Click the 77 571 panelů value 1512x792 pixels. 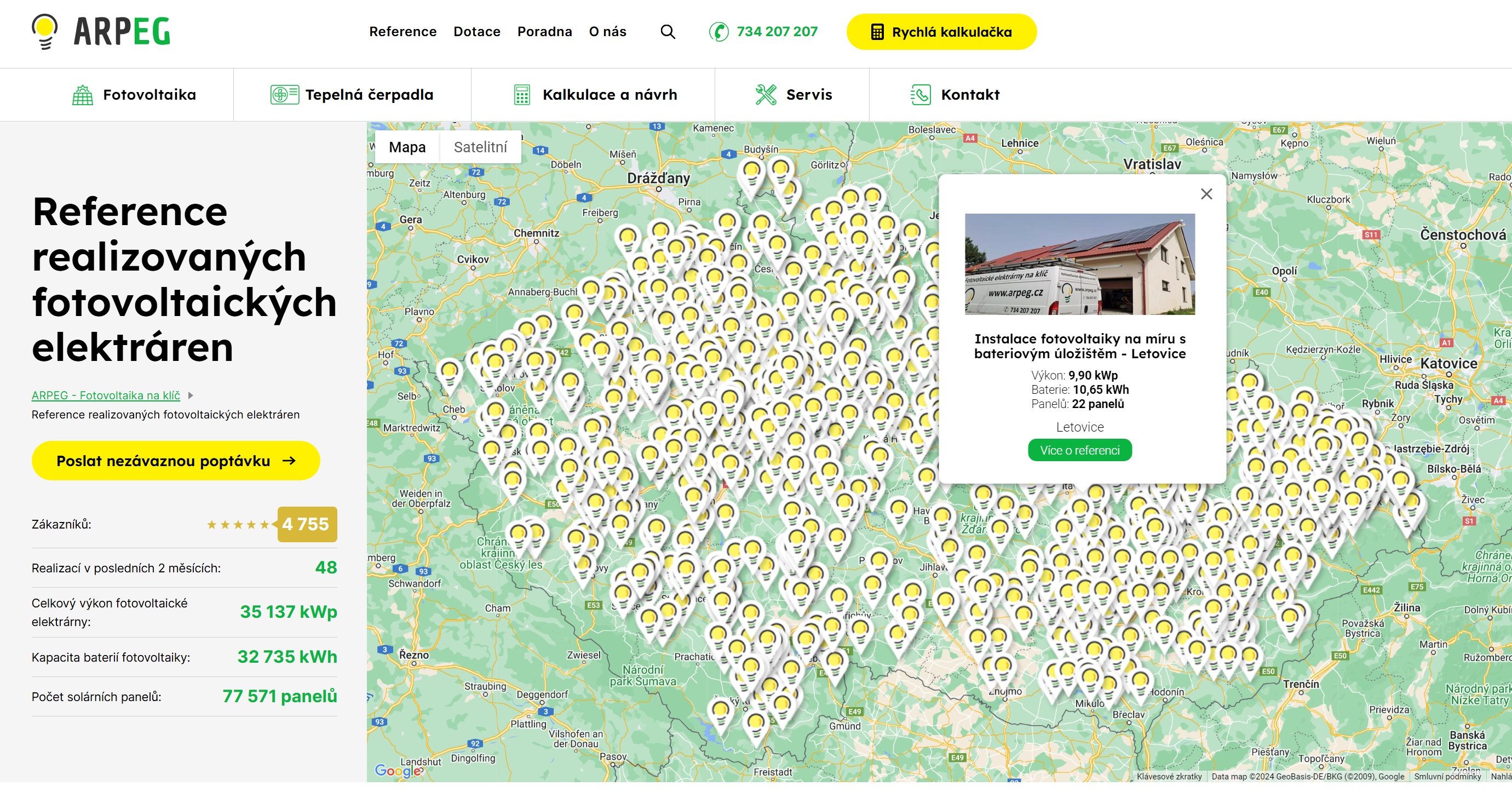click(279, 696)
